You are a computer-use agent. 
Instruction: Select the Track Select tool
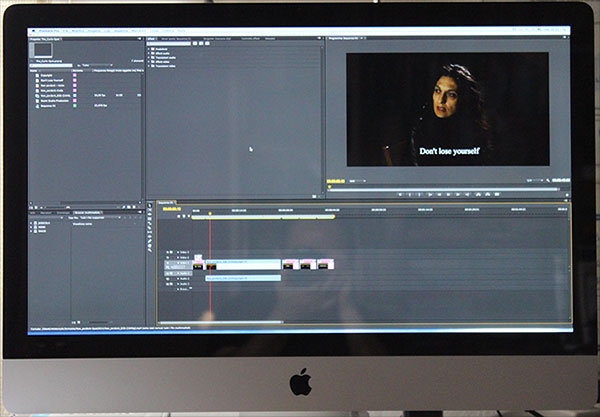point(150,210)
